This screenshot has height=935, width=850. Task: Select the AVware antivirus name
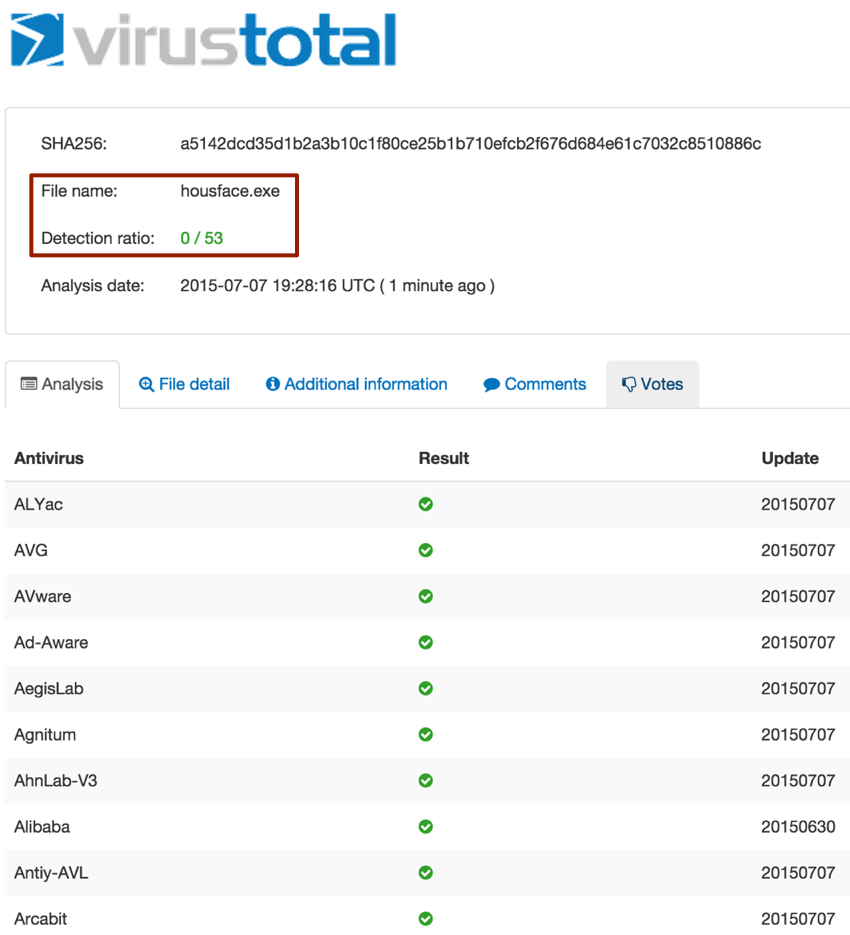(43, 596)
